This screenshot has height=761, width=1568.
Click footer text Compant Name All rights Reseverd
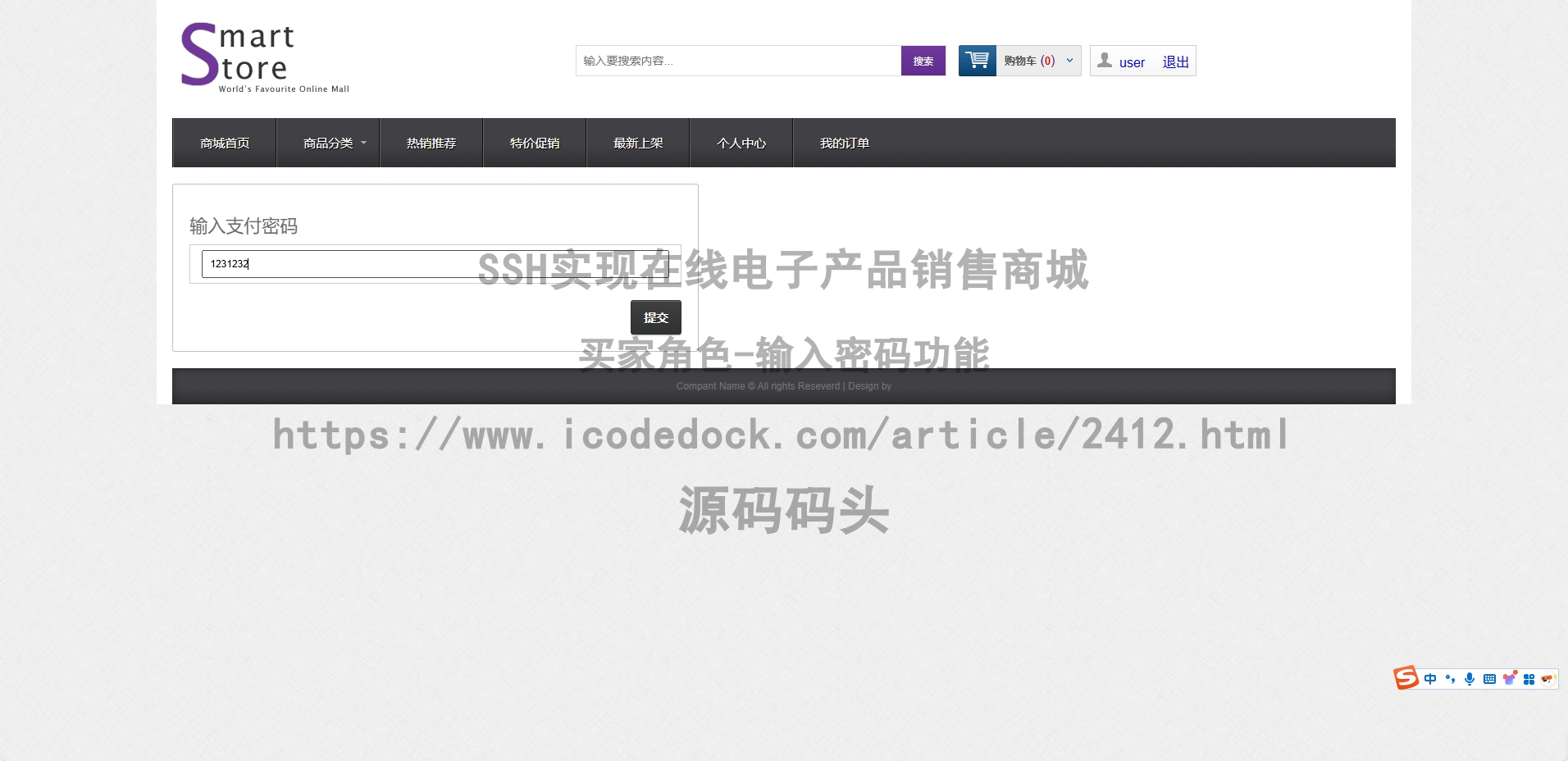click(x=783, y=386)
